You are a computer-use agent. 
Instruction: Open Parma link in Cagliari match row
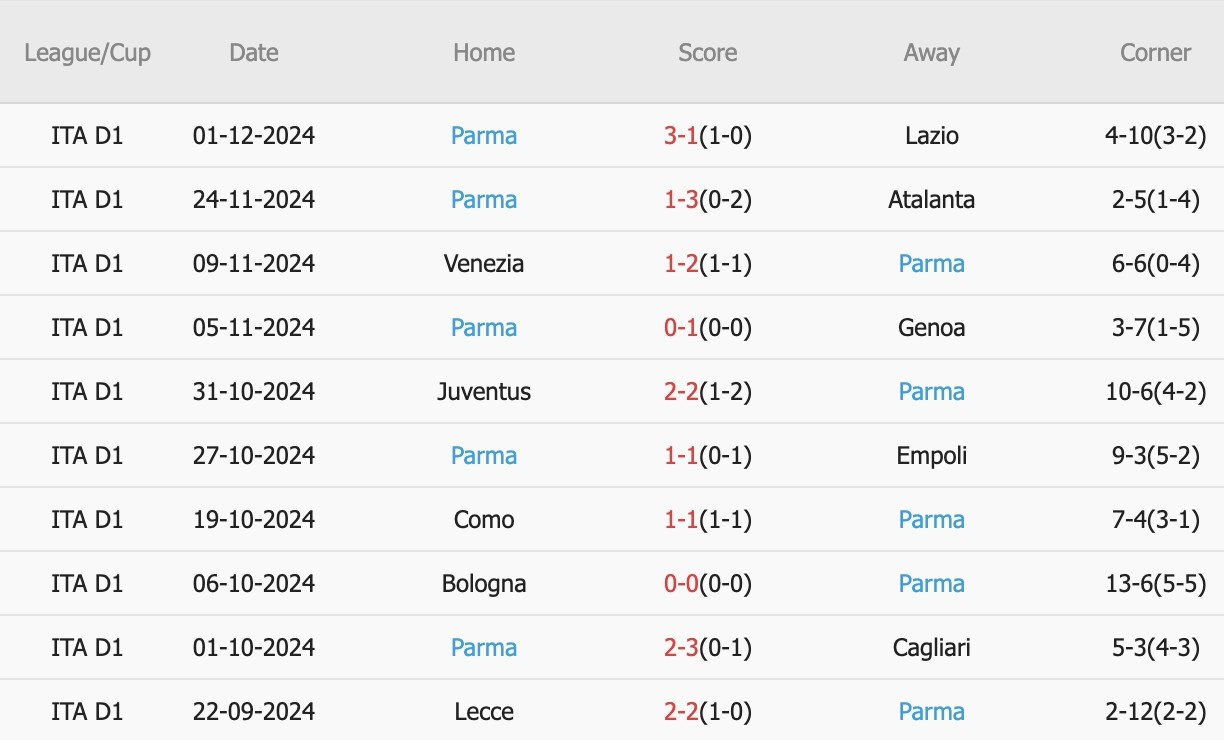(x=484, y=647)
